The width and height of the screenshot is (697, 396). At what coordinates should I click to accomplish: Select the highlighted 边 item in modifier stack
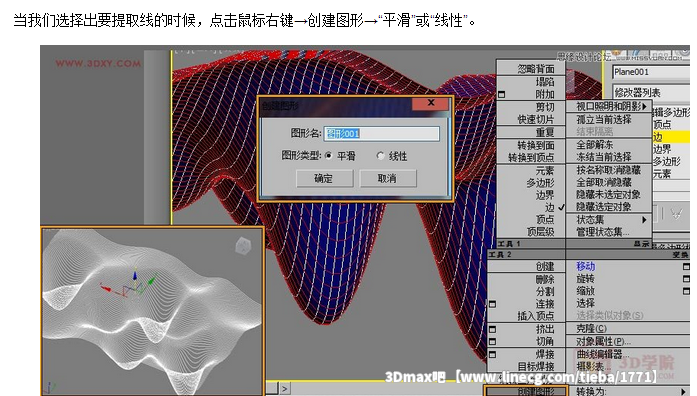click(x=671, y=137)
